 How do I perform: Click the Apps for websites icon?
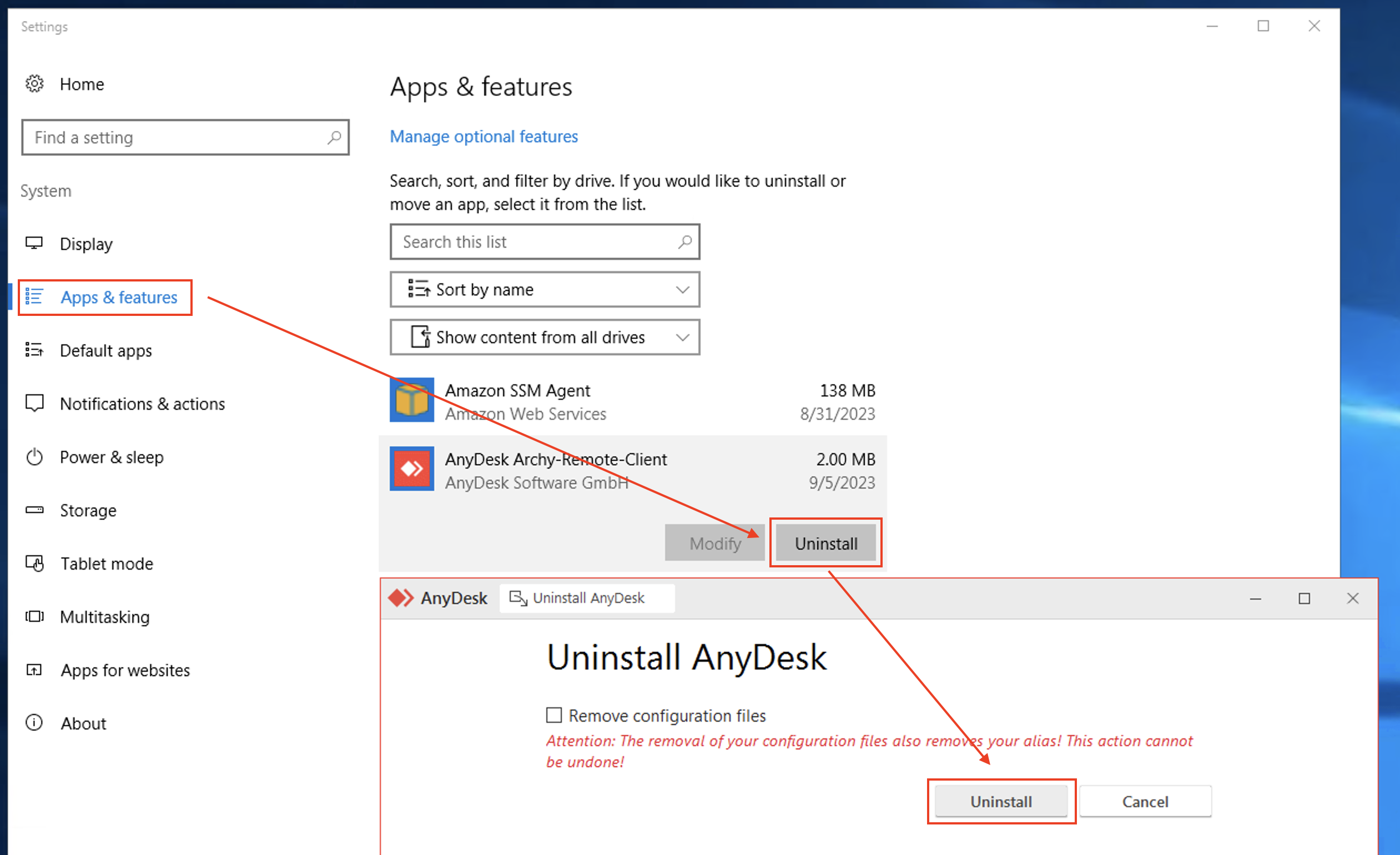point(34,670)
